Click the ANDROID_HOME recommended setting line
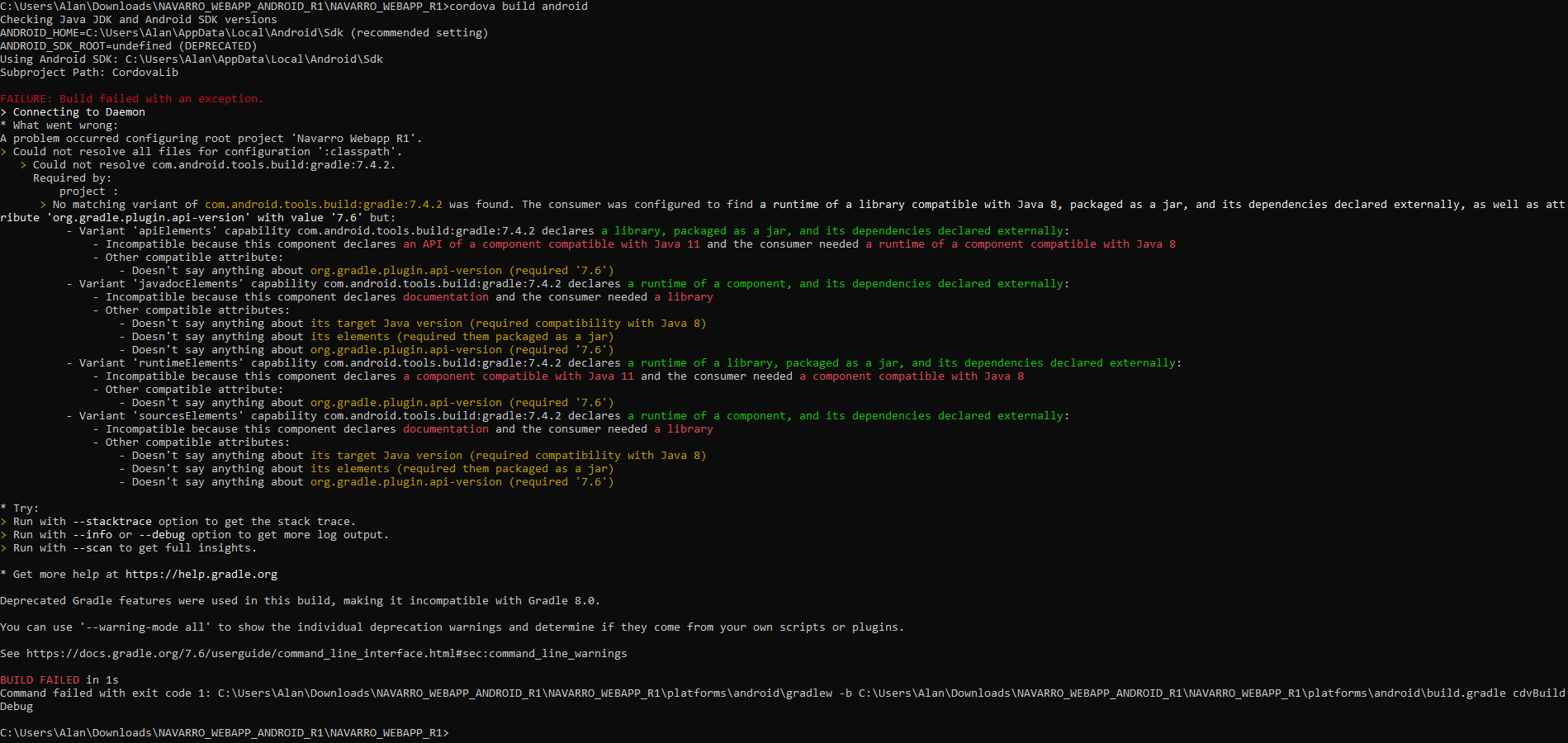Viewport: 1568px width, 743px height. click(x=244, y=33)
